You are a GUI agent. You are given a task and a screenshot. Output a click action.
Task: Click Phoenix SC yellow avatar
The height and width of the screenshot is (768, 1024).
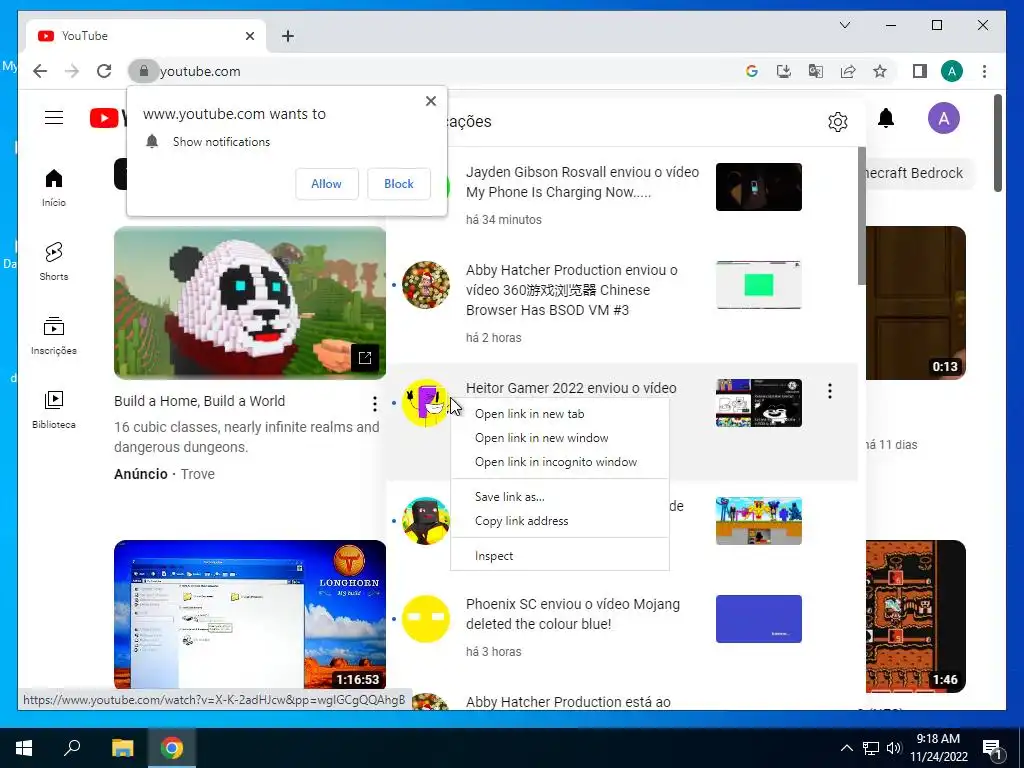(426, 619)
